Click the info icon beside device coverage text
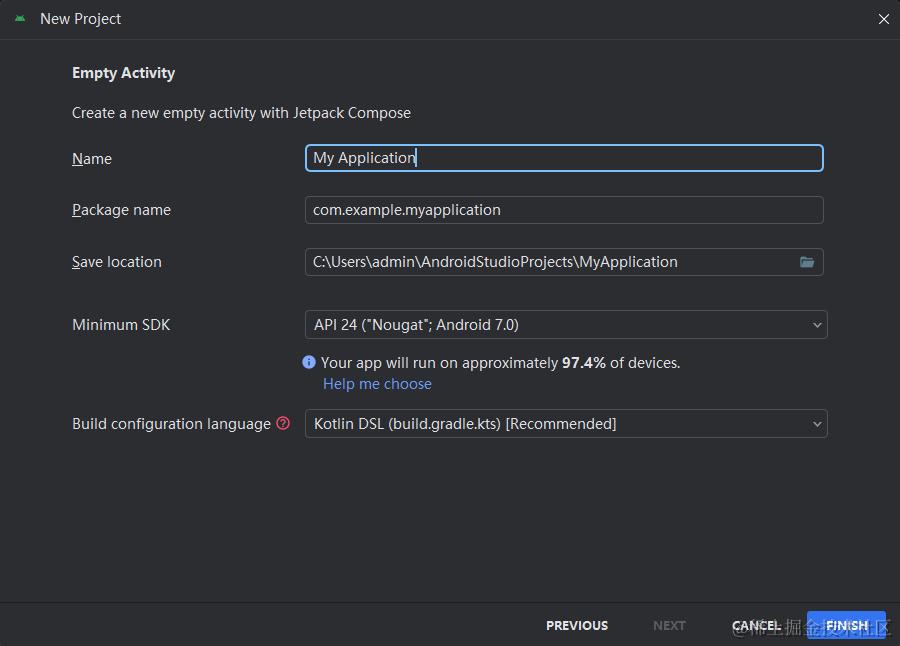 [309, 363]
